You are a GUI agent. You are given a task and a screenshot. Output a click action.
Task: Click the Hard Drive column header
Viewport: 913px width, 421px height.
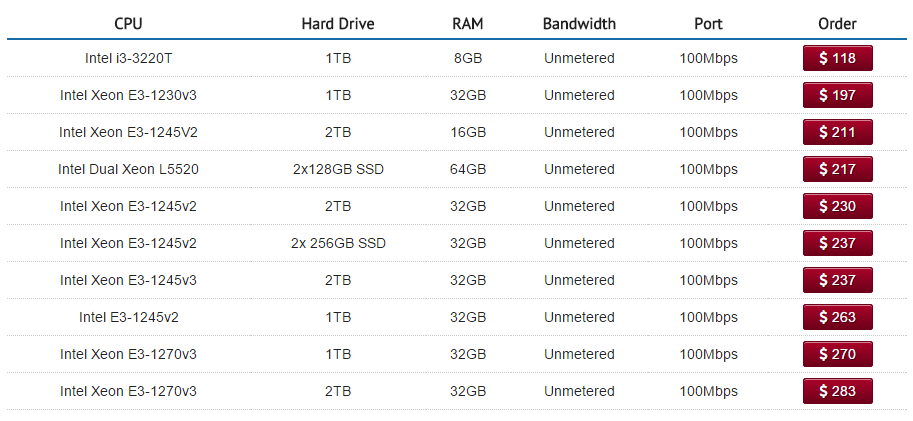(338, 24)
